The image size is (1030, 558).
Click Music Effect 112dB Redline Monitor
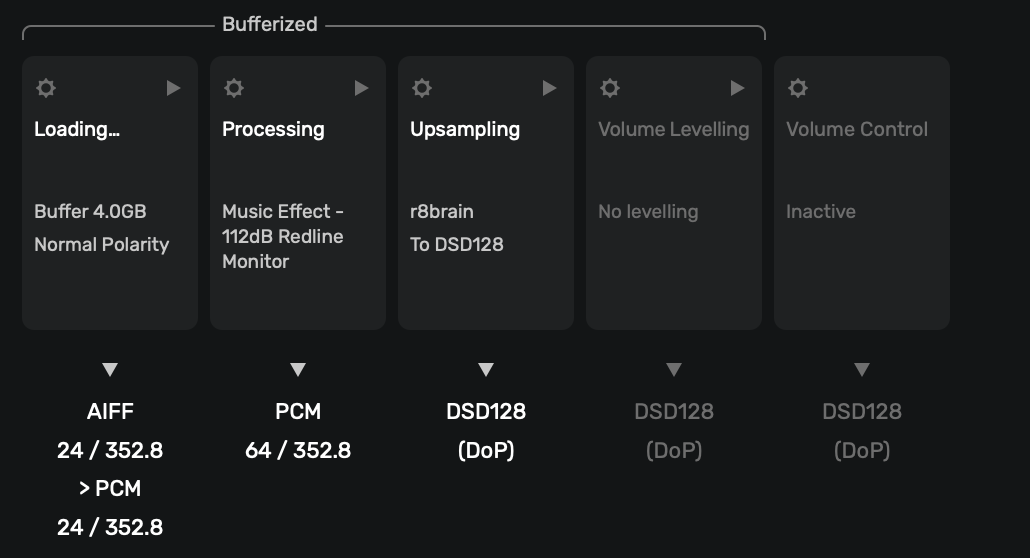[x=283, y=237]
